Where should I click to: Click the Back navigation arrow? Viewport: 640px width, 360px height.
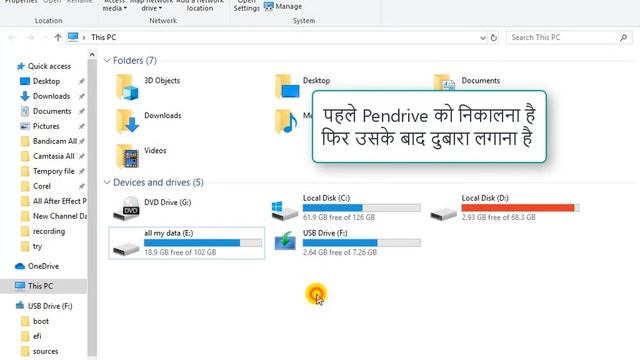tap(11, 38)
